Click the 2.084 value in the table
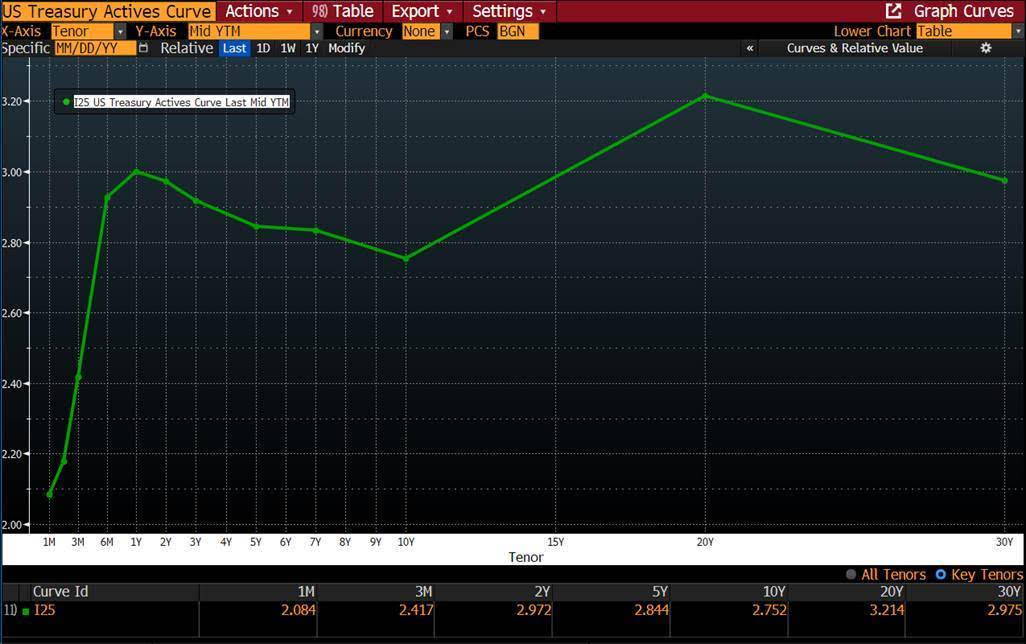The height and width of the screenshot is (644, 1026). (x=298, y=610)
